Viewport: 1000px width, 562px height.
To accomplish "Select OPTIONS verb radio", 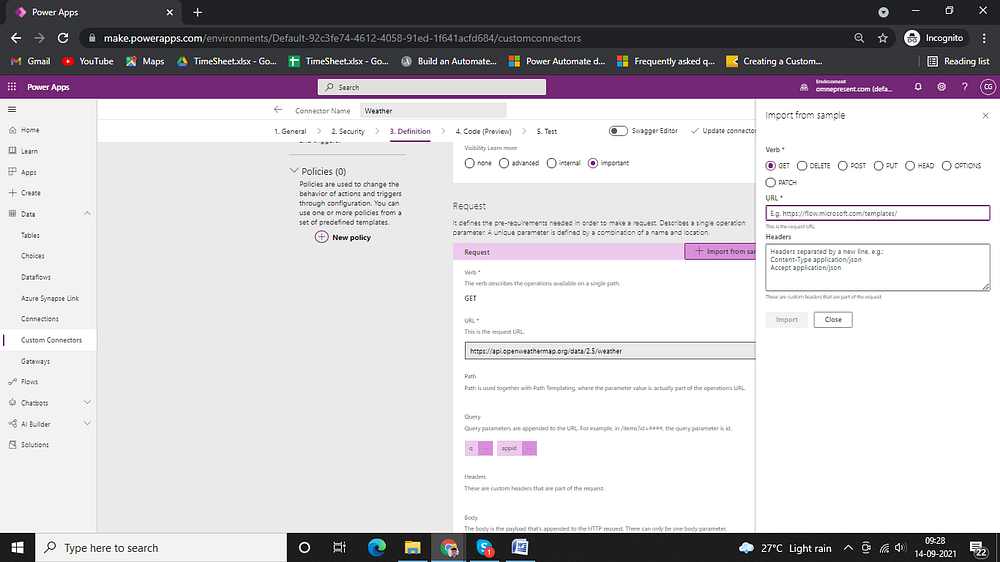I will [x=946, y=166].
